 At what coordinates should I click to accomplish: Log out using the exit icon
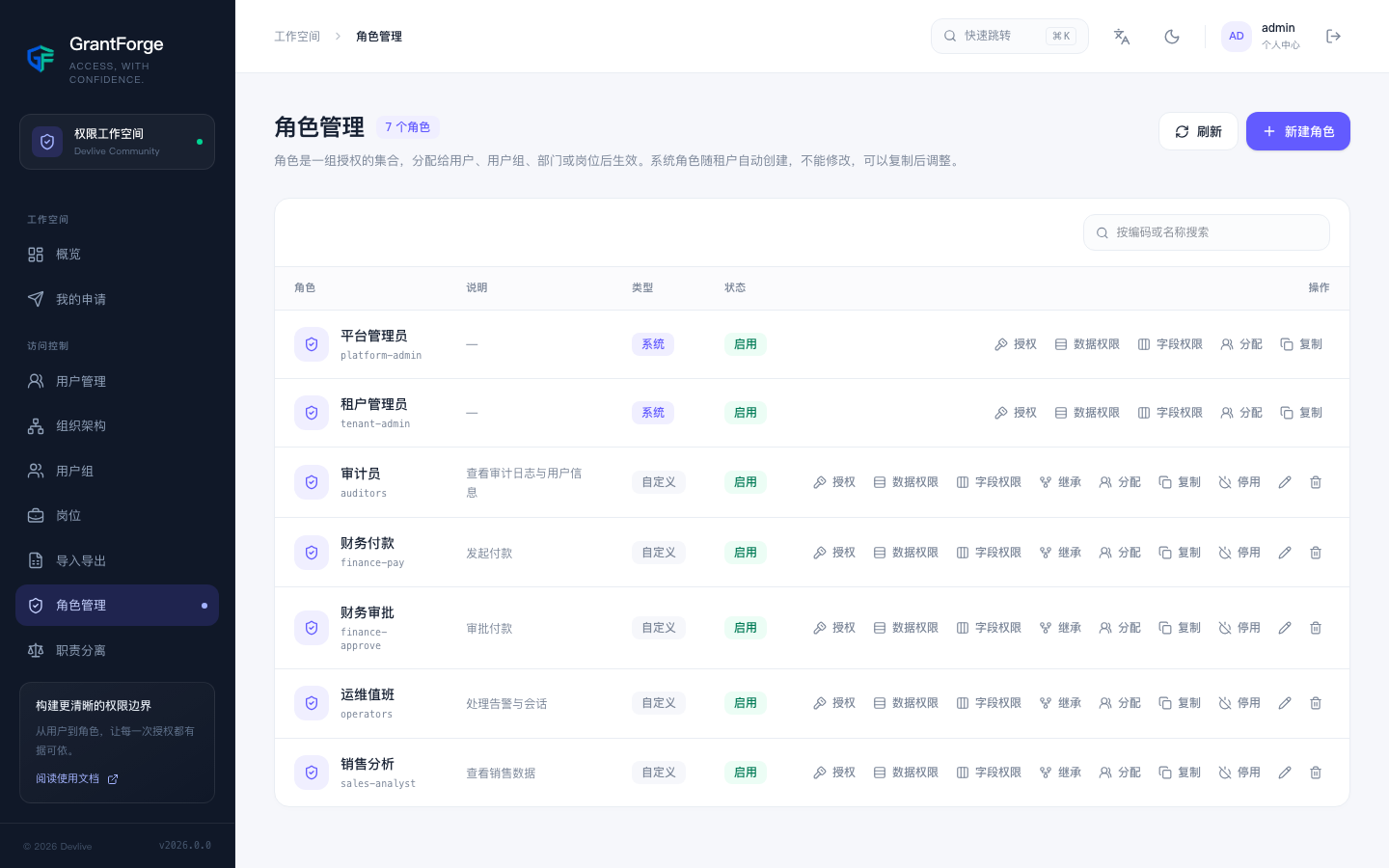[1334, 37]
